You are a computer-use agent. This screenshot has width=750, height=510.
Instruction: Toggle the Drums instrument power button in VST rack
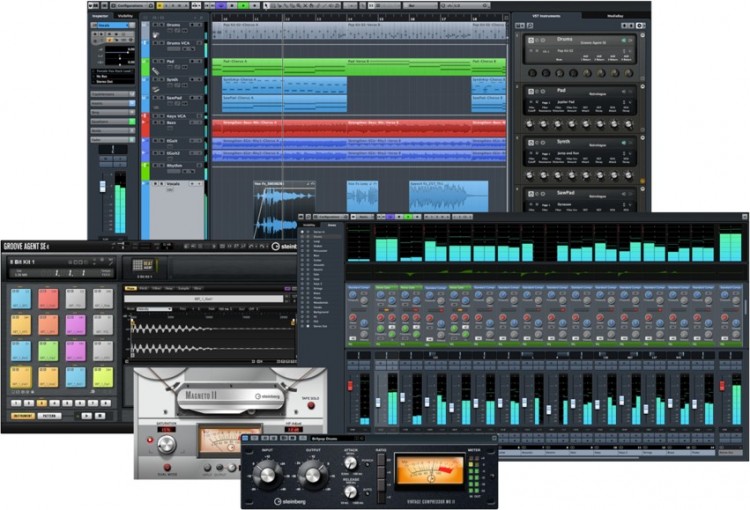(x=530, y=40)
